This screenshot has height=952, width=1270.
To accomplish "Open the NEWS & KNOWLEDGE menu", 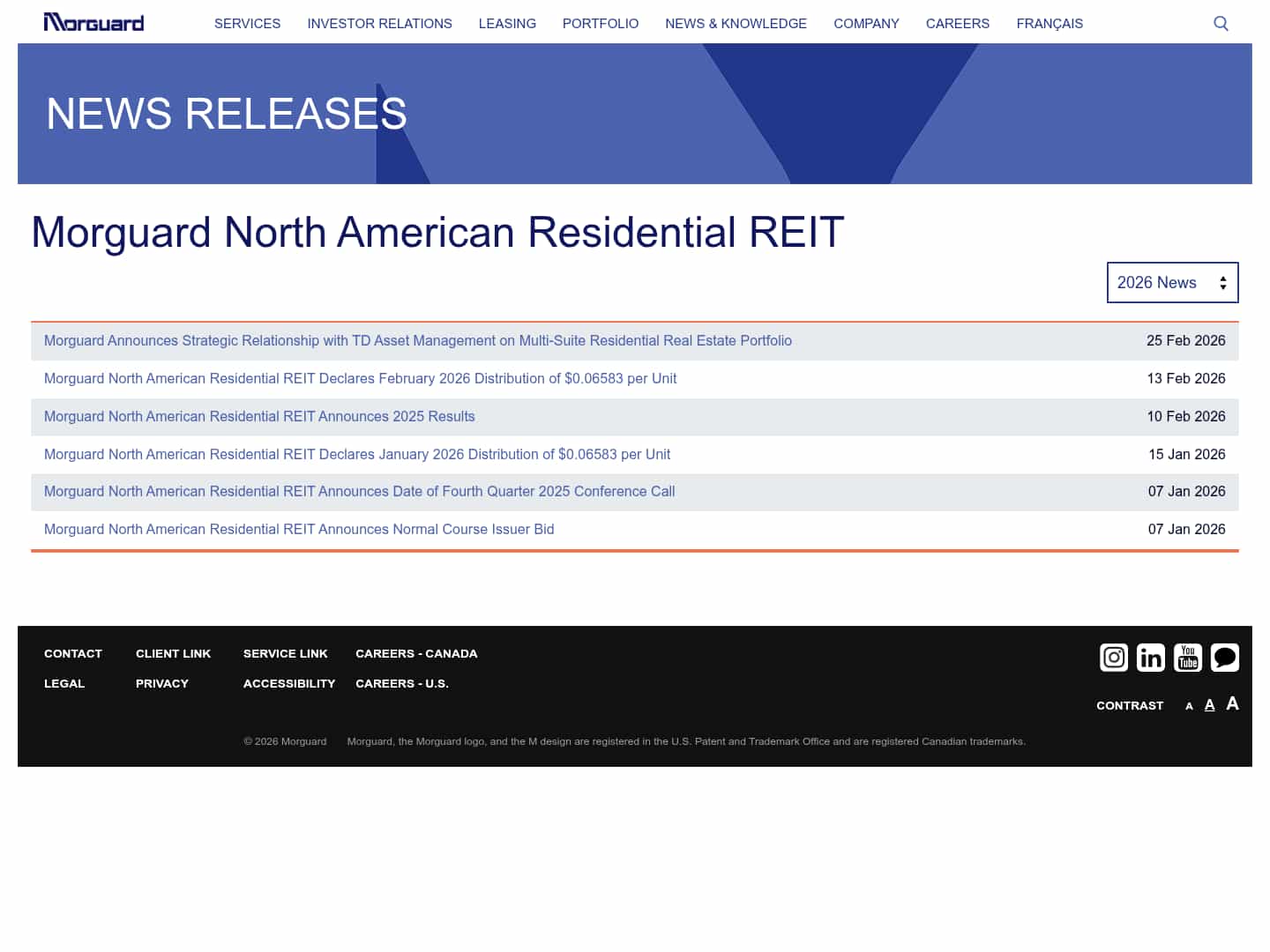I will click(x=736, y=24).
